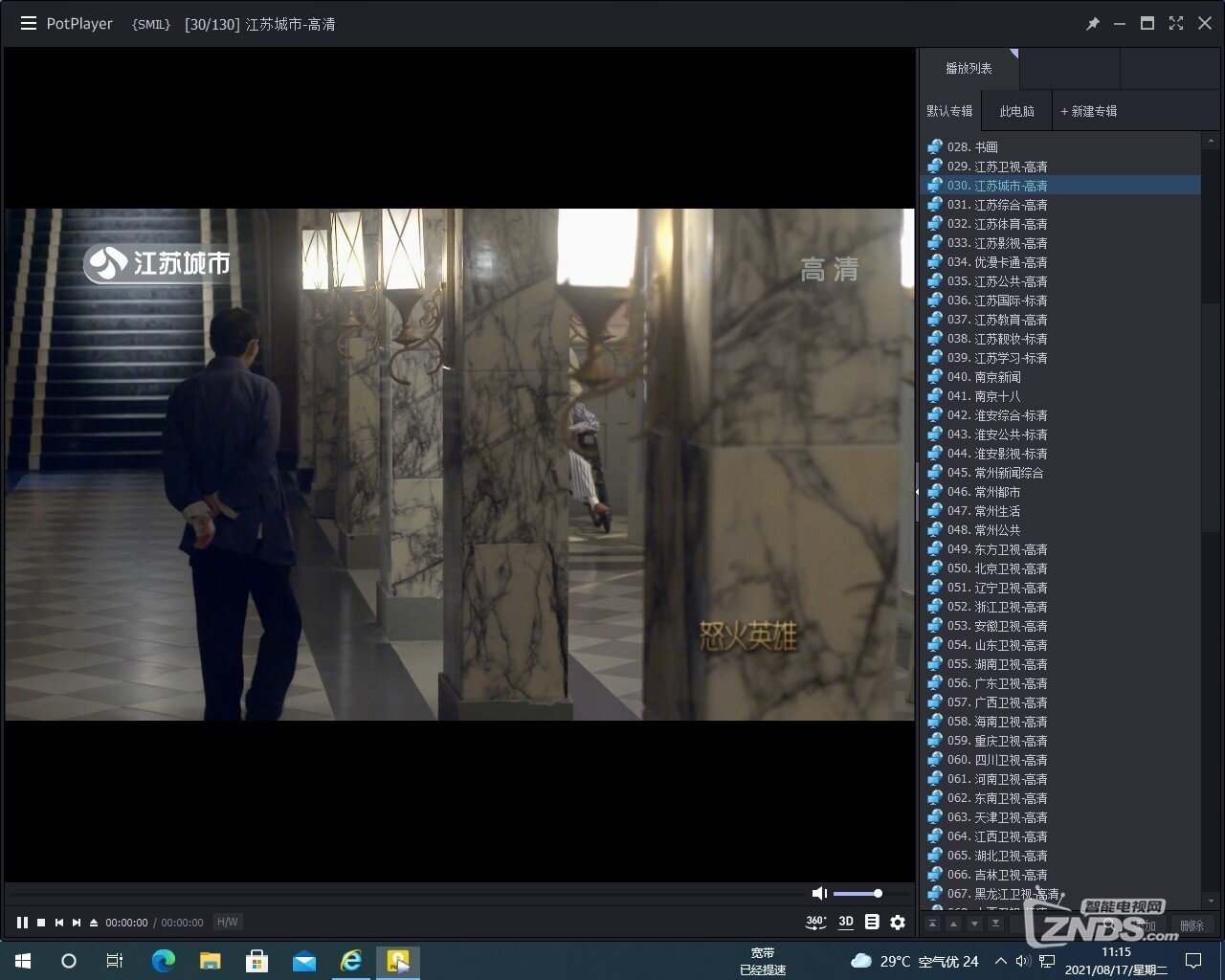Select the 默认专辑 album tab
The image size is (1225, 980).
tap(949, 111)
